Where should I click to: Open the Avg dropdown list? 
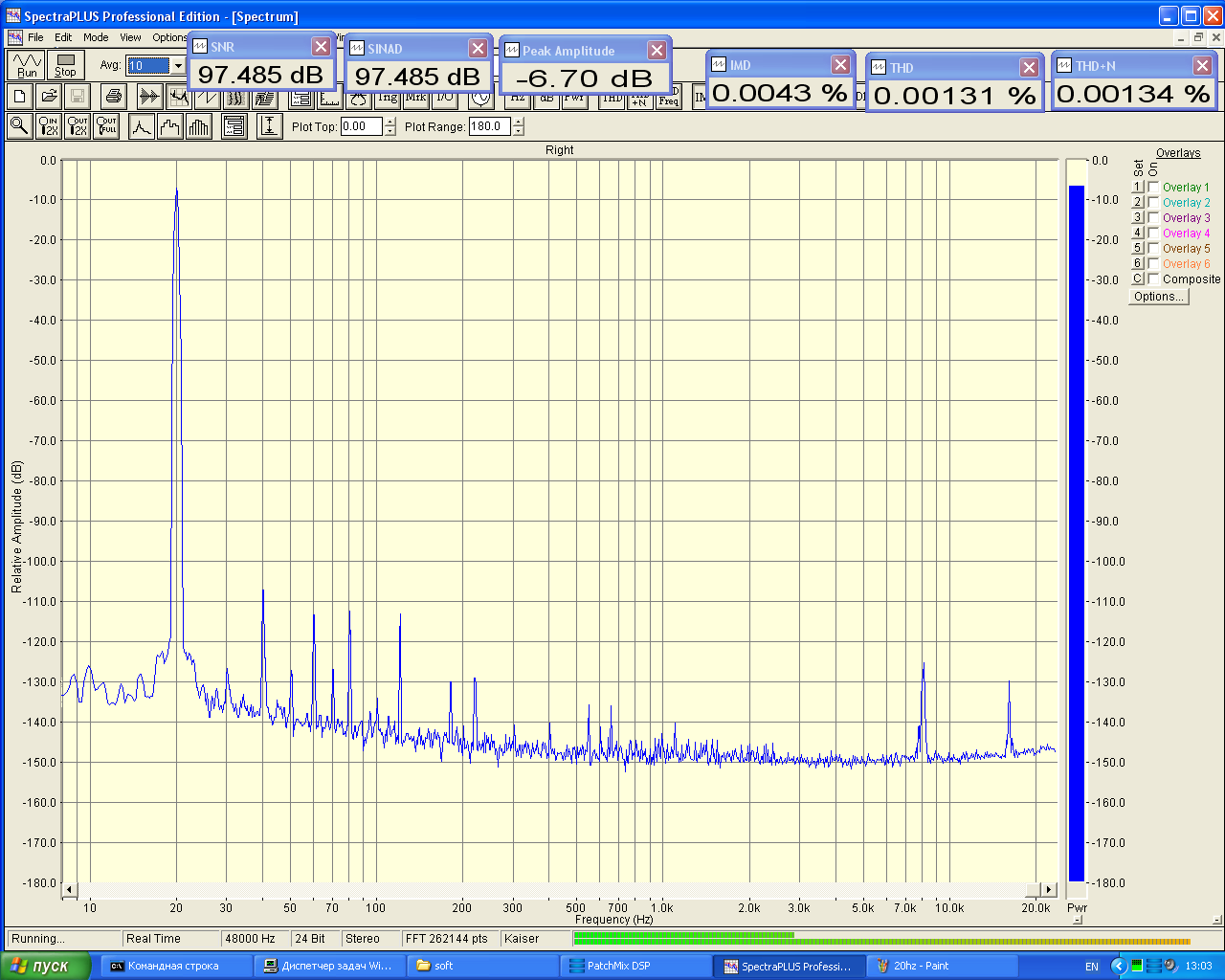(x=178, y=66)
